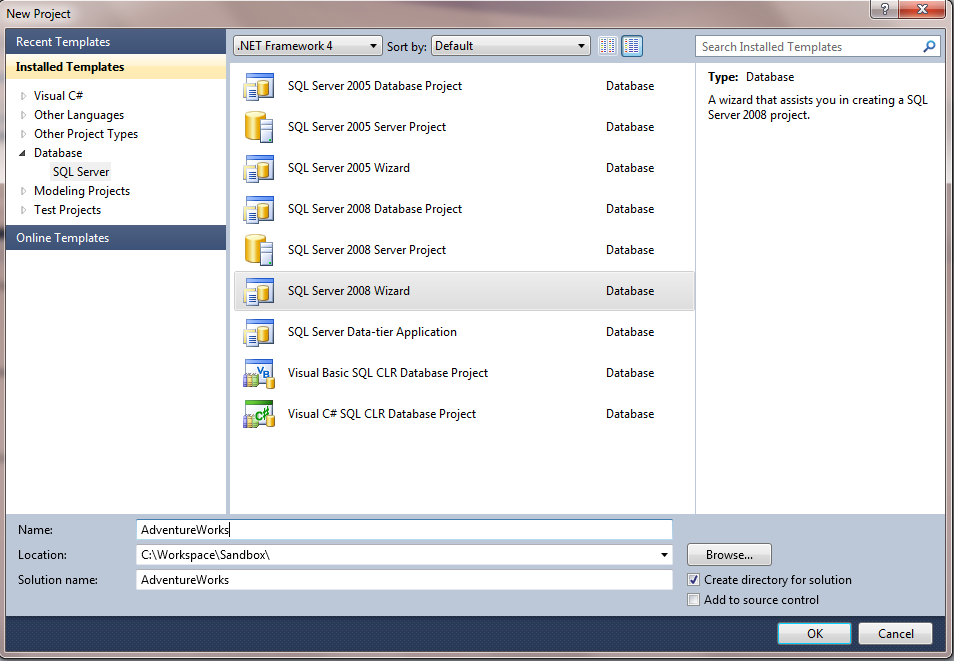Screen dimensions: 954x661
Task: Pick the SQL Server 2005 Server Project icon
Action: [x=259, y=127]
